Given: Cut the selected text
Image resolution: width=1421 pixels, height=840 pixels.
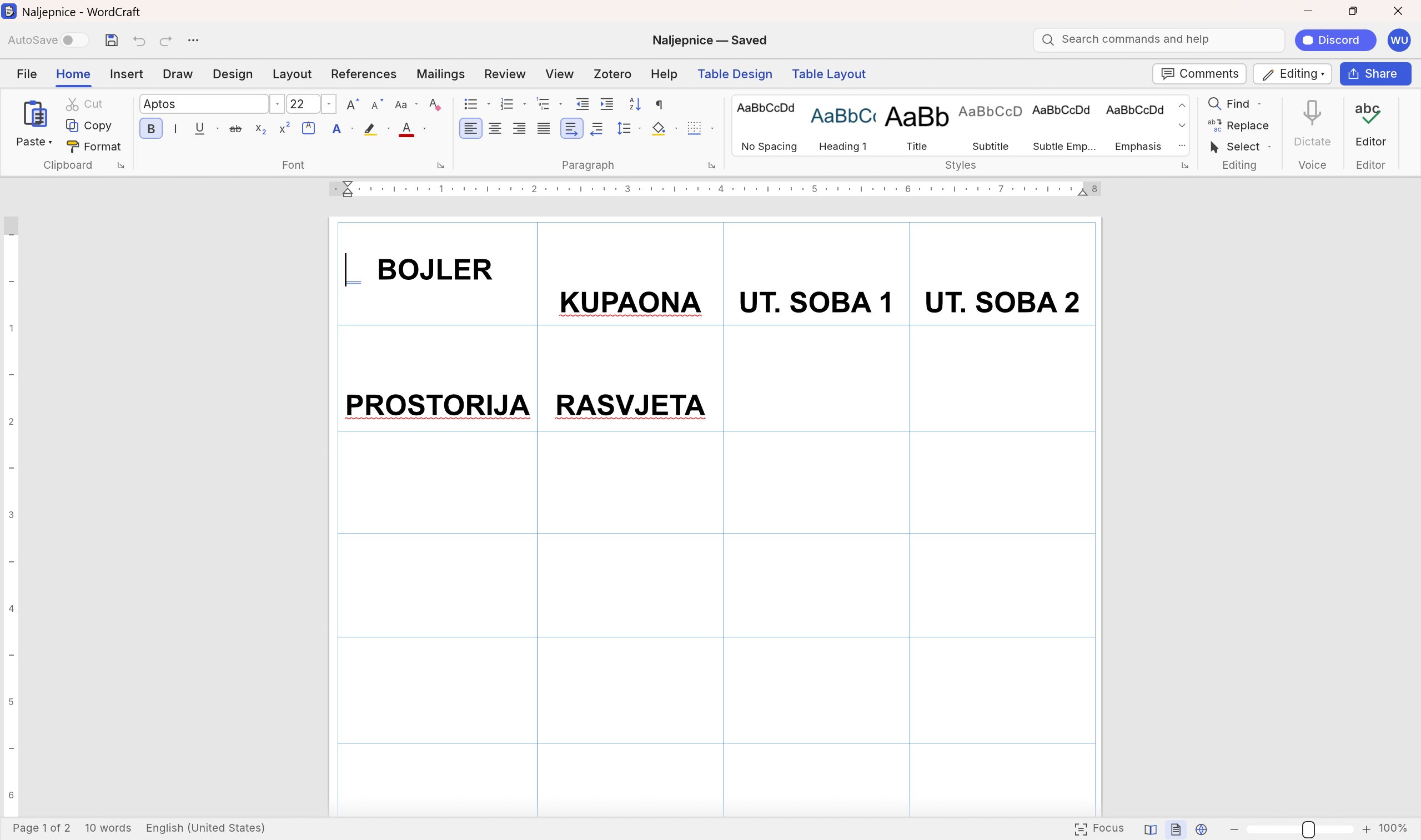Looking at the screenshot, I should [84, 104].
